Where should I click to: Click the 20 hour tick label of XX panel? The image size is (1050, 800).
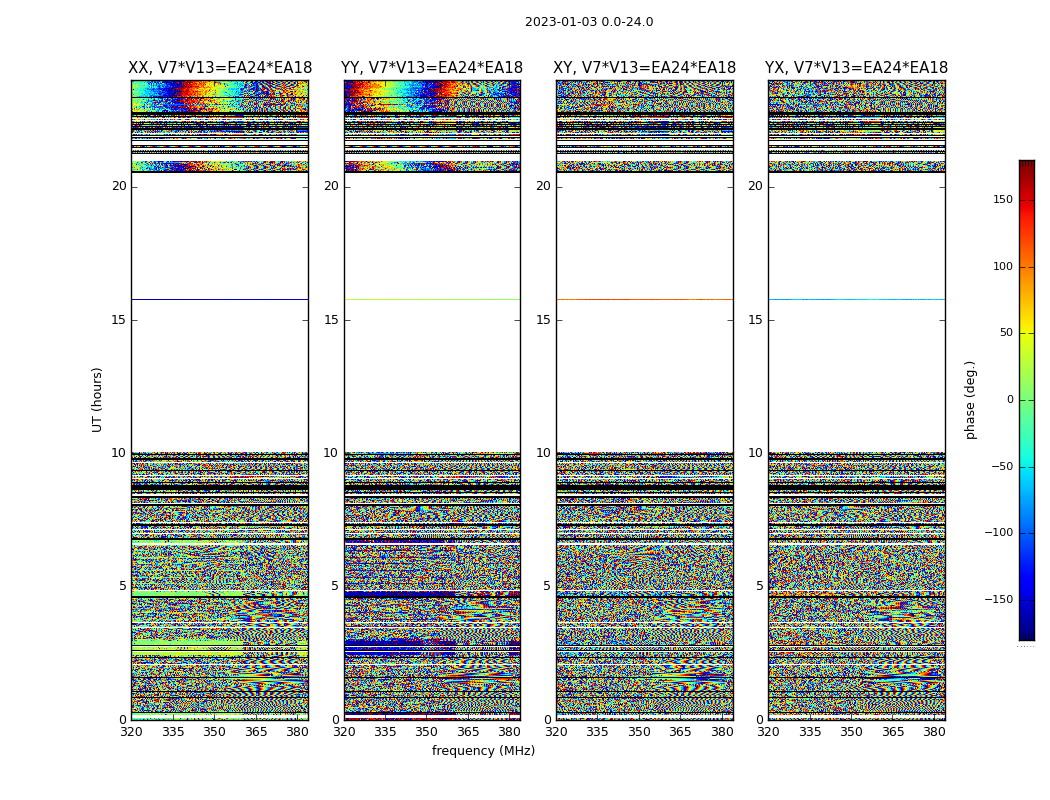click(x=119, y=186)
